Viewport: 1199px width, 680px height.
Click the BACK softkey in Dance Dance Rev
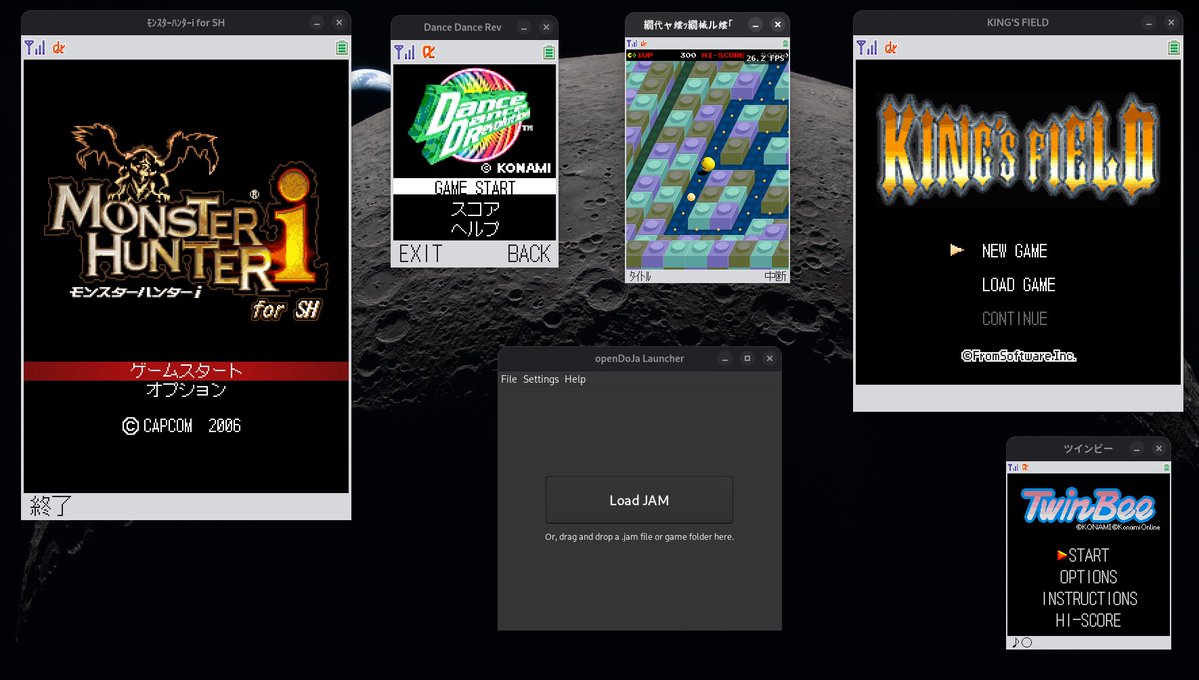[529, 254]
